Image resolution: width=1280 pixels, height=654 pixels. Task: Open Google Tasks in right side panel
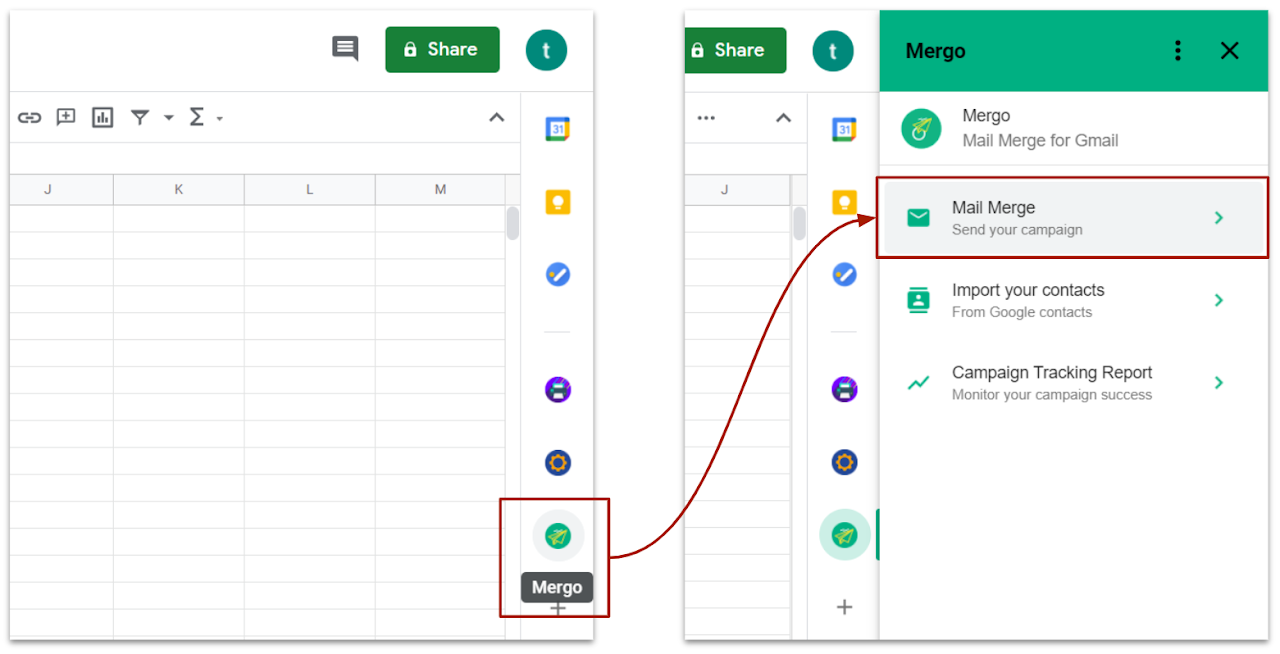(x=844, y=274)
